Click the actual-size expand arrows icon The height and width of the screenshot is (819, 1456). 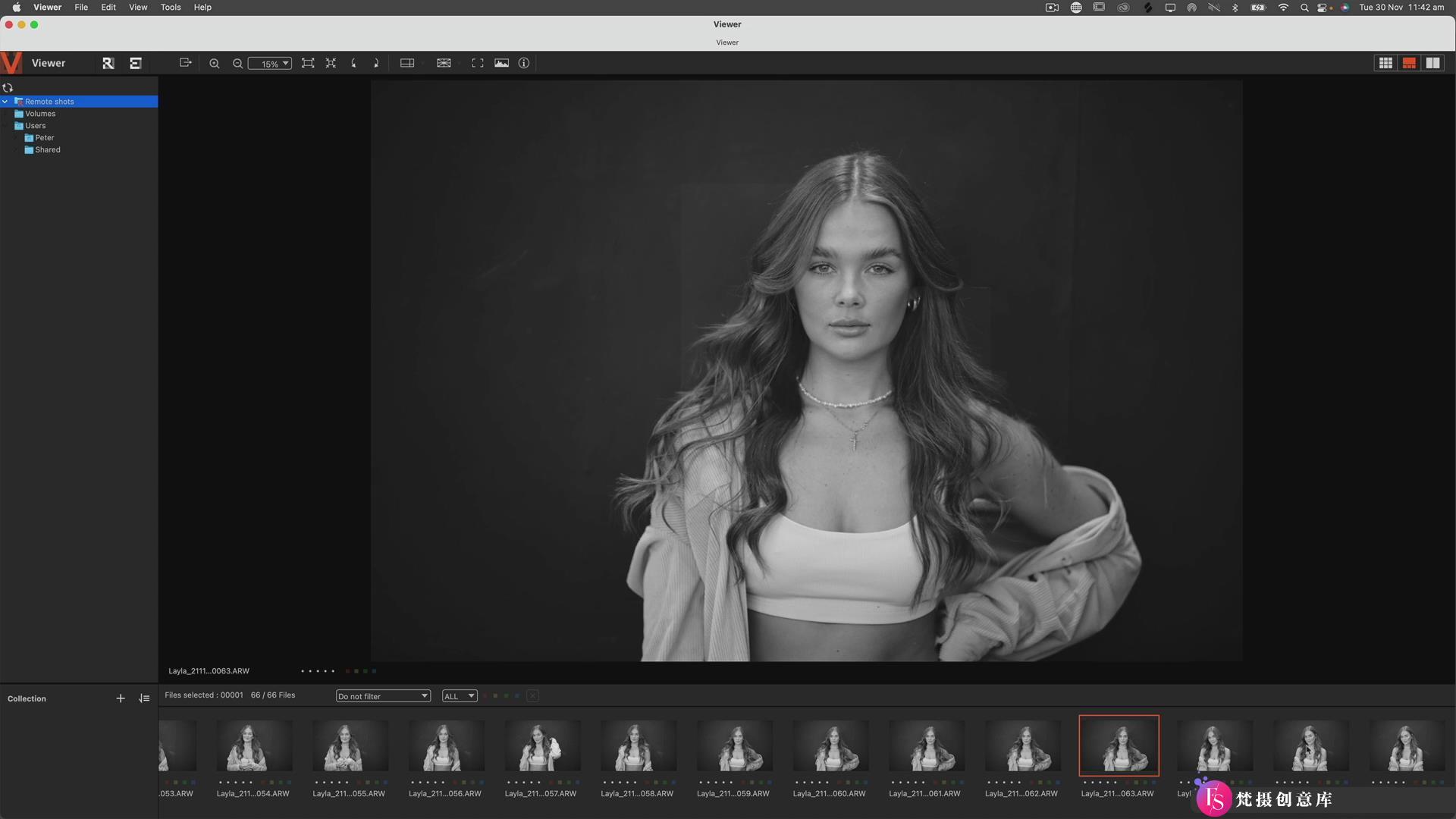[x=331, y=63]
